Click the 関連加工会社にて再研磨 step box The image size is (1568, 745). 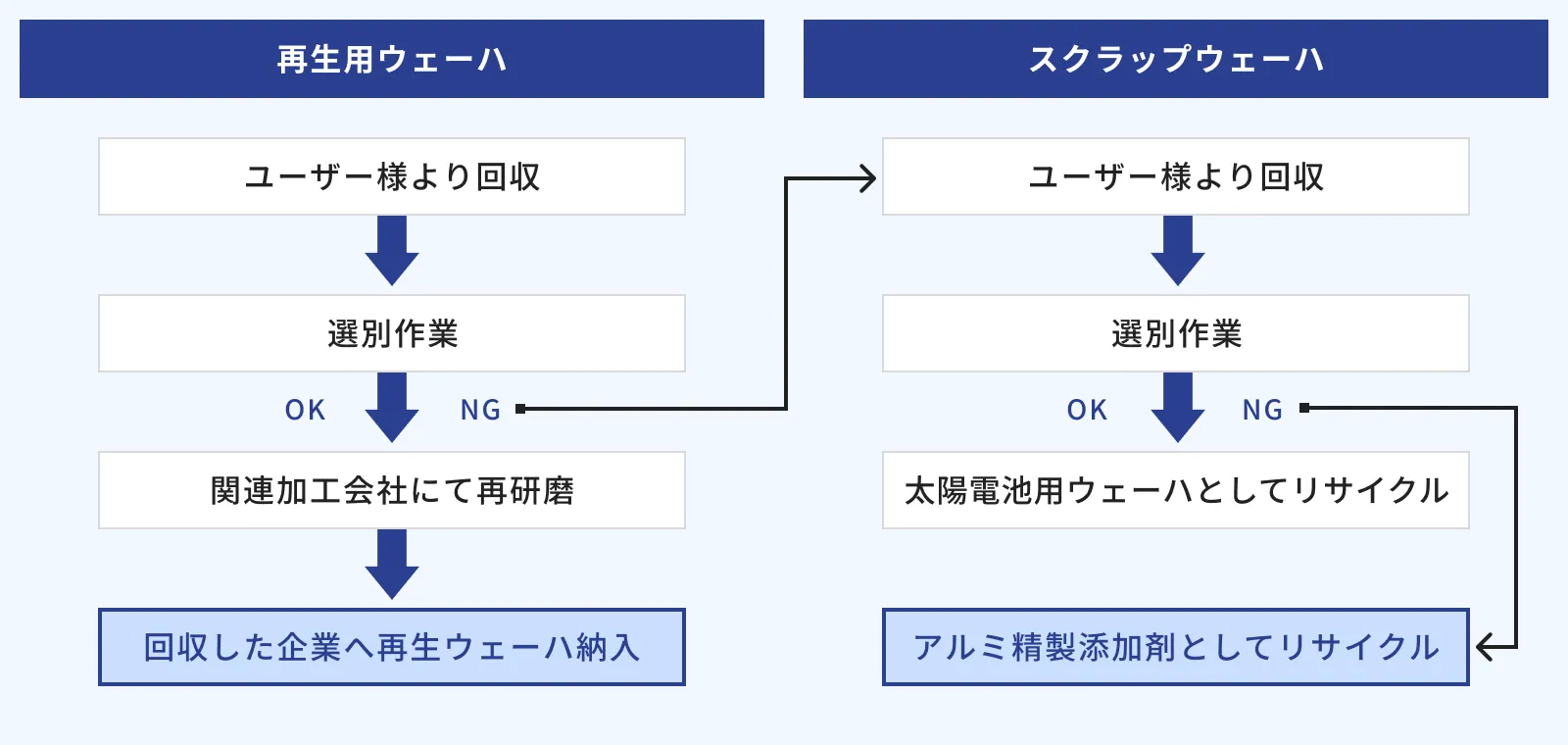392,490
